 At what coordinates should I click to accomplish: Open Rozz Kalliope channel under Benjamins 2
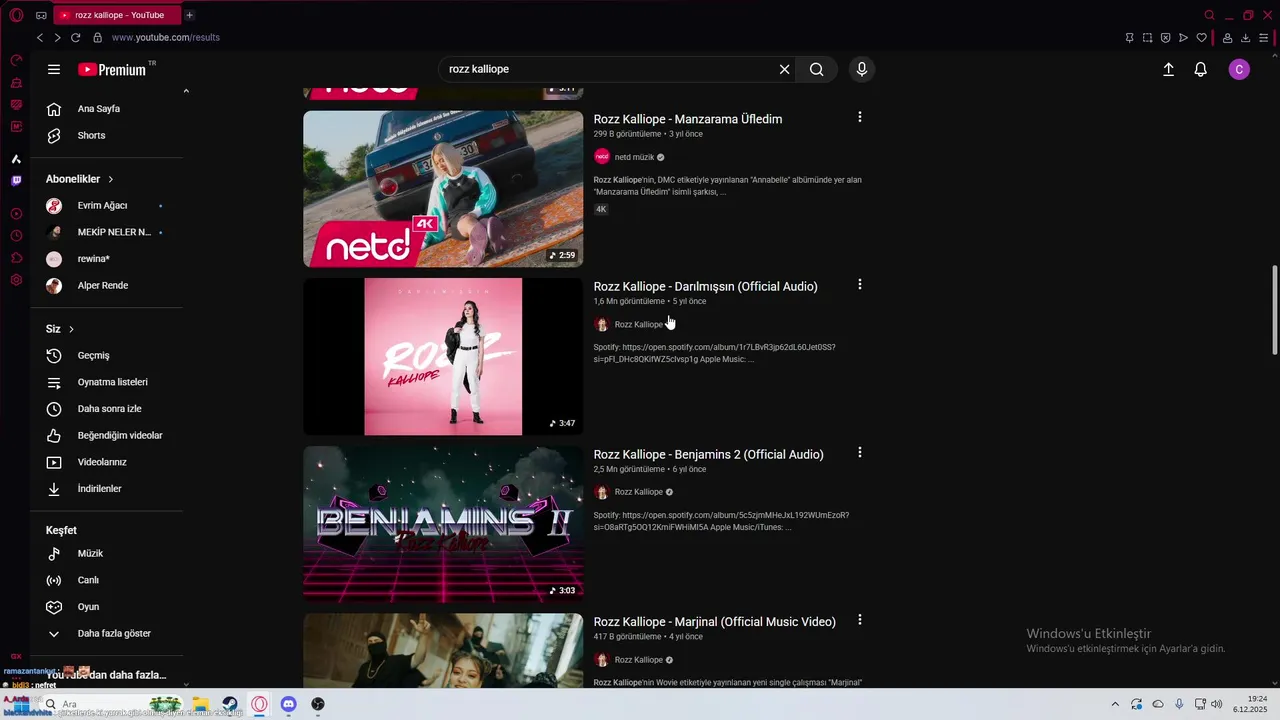tap(638, 492)
